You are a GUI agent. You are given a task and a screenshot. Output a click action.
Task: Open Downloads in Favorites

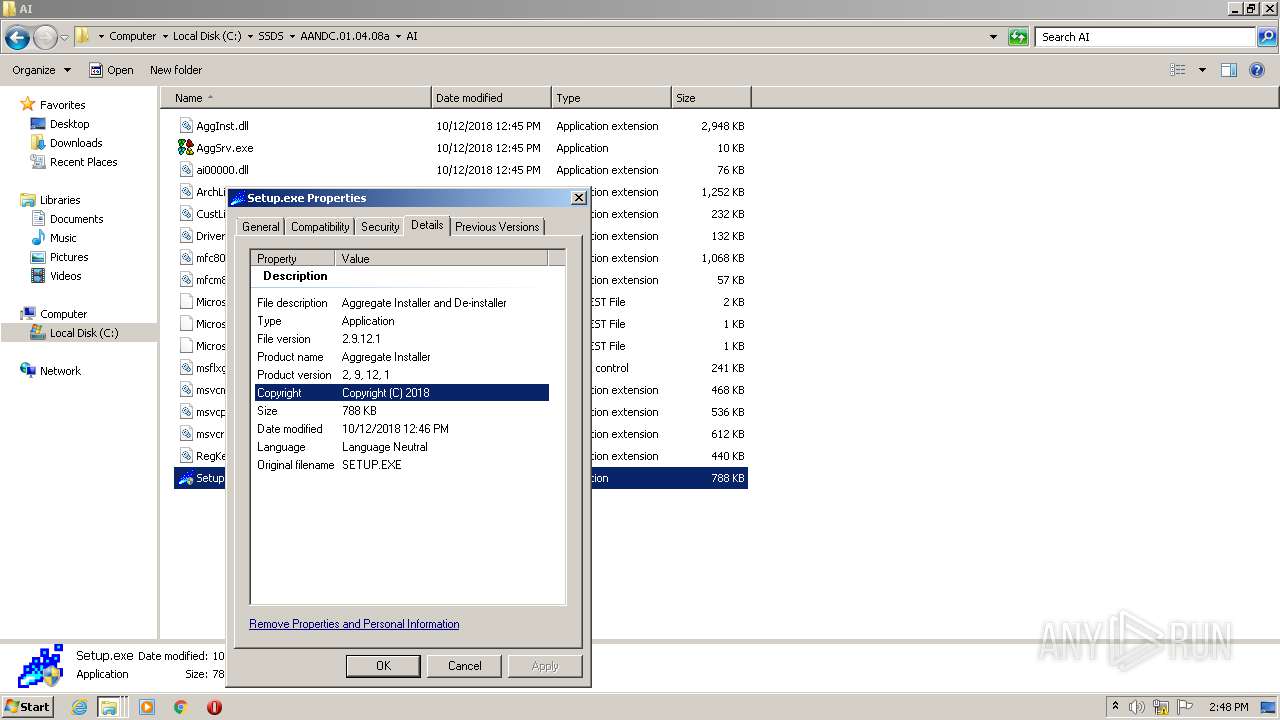tap(76, 143)
